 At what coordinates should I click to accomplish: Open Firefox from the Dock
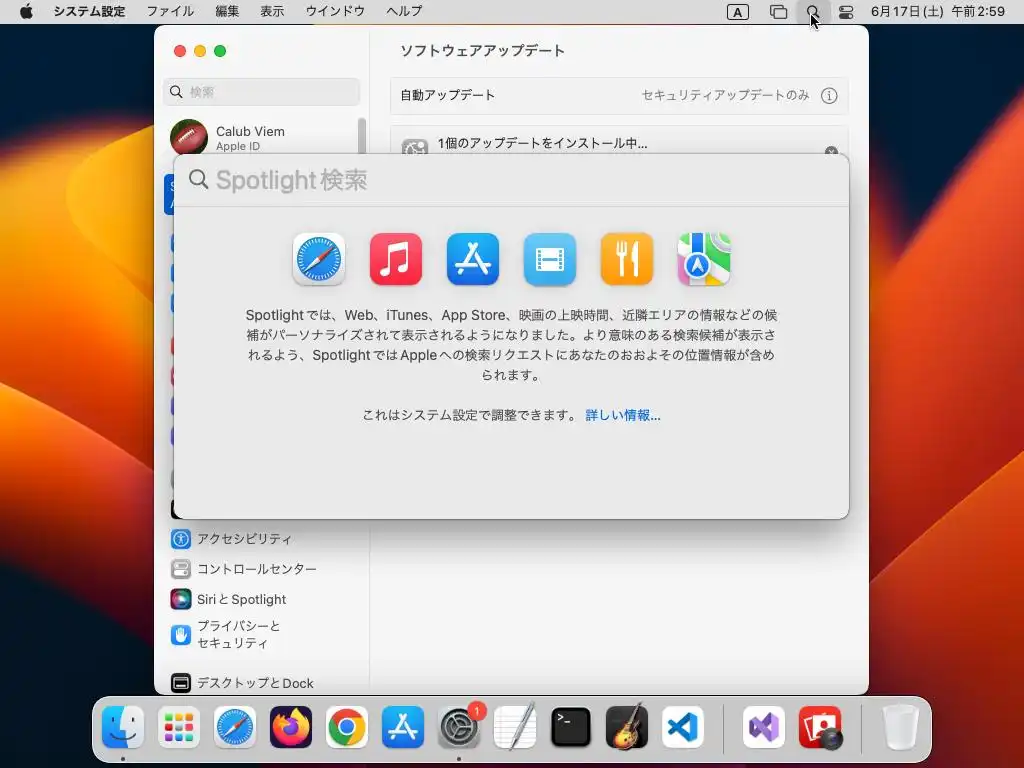click(291, 727)
